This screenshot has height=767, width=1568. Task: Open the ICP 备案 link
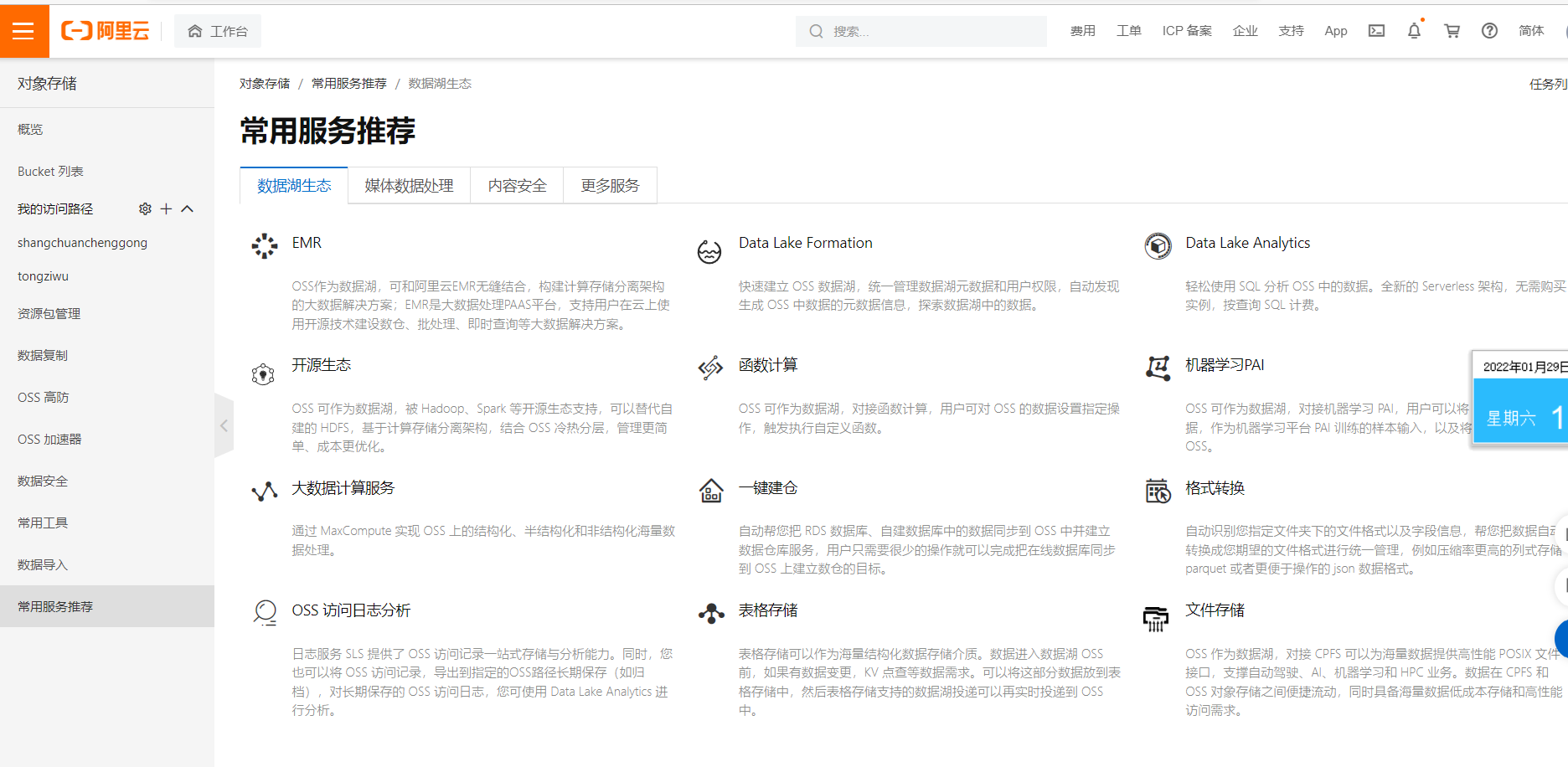pyautogui.click(x=1187, y=31)
